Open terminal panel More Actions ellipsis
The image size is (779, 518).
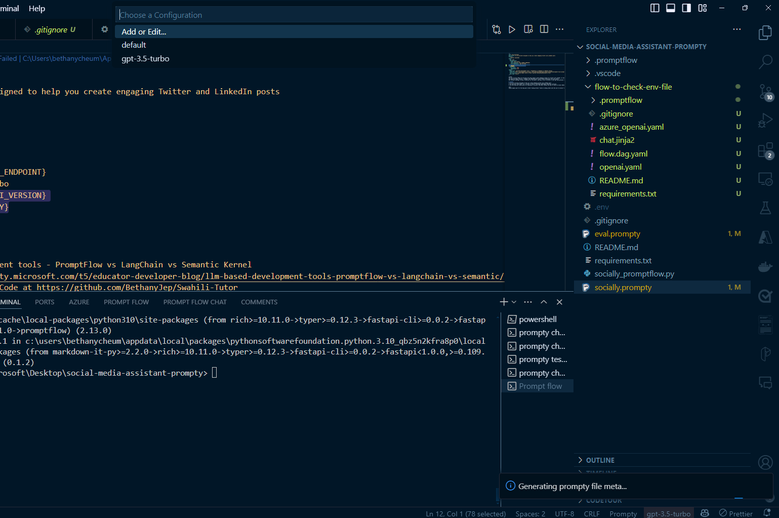click(528, 302)
